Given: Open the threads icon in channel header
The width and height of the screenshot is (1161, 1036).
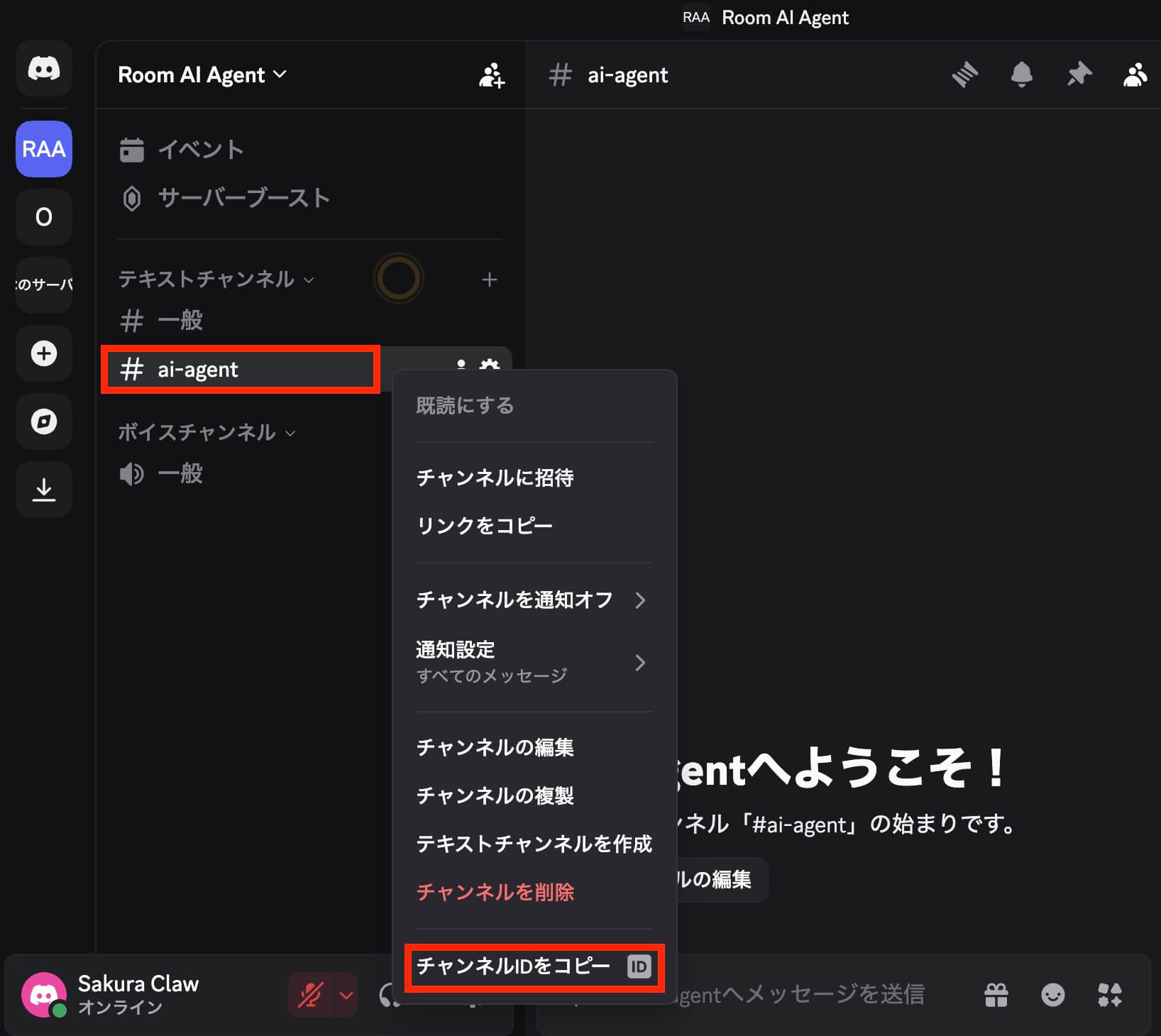Looking at the screenshot, I should (x=964, y=75).
